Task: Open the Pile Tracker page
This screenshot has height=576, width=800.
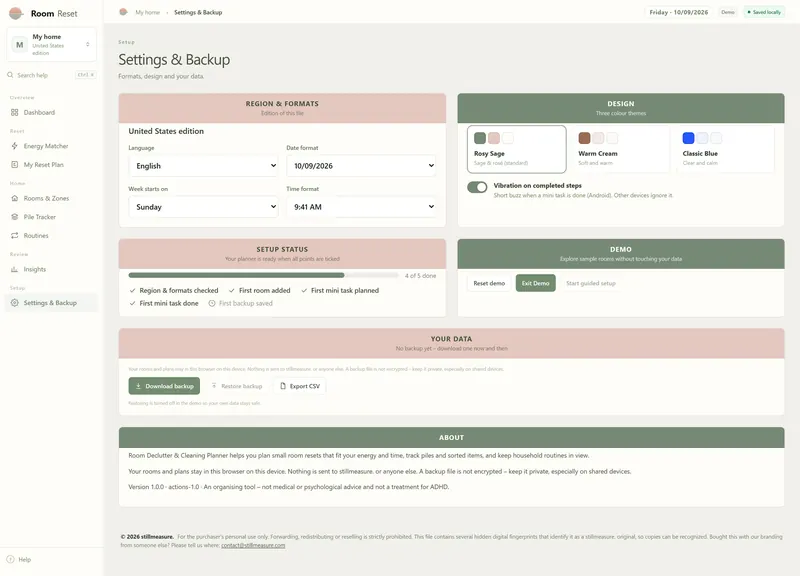Action: [51, 217]
